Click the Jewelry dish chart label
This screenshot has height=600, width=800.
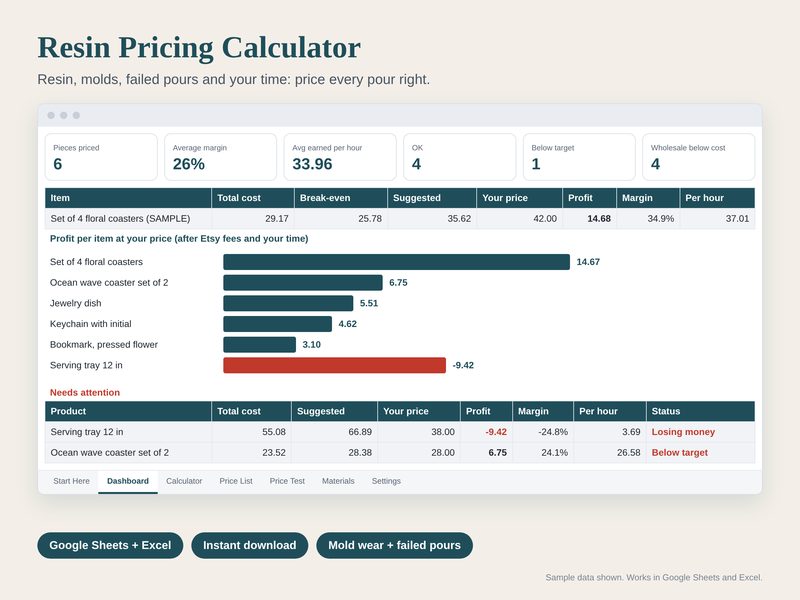tap(76, 303)
